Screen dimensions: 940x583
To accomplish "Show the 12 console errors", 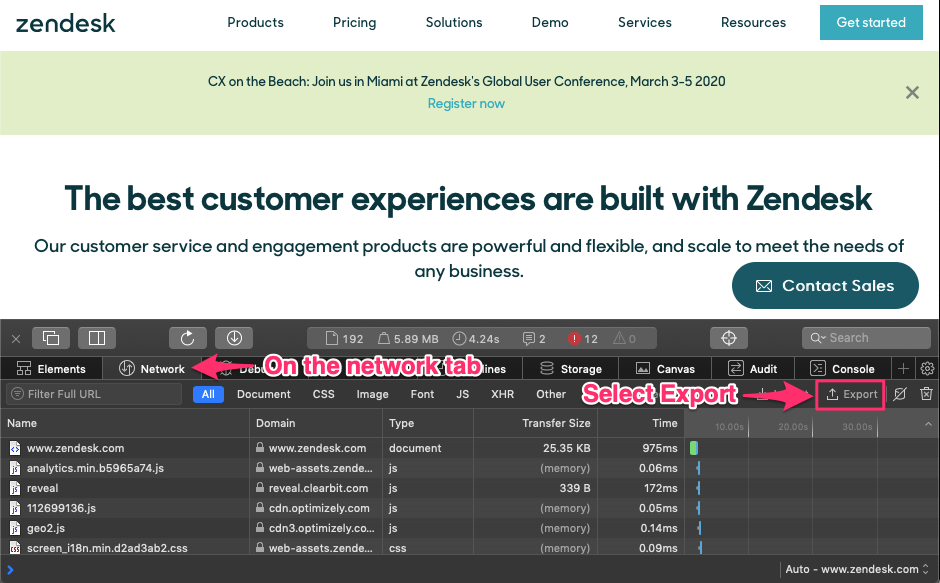I will (583, 339).
